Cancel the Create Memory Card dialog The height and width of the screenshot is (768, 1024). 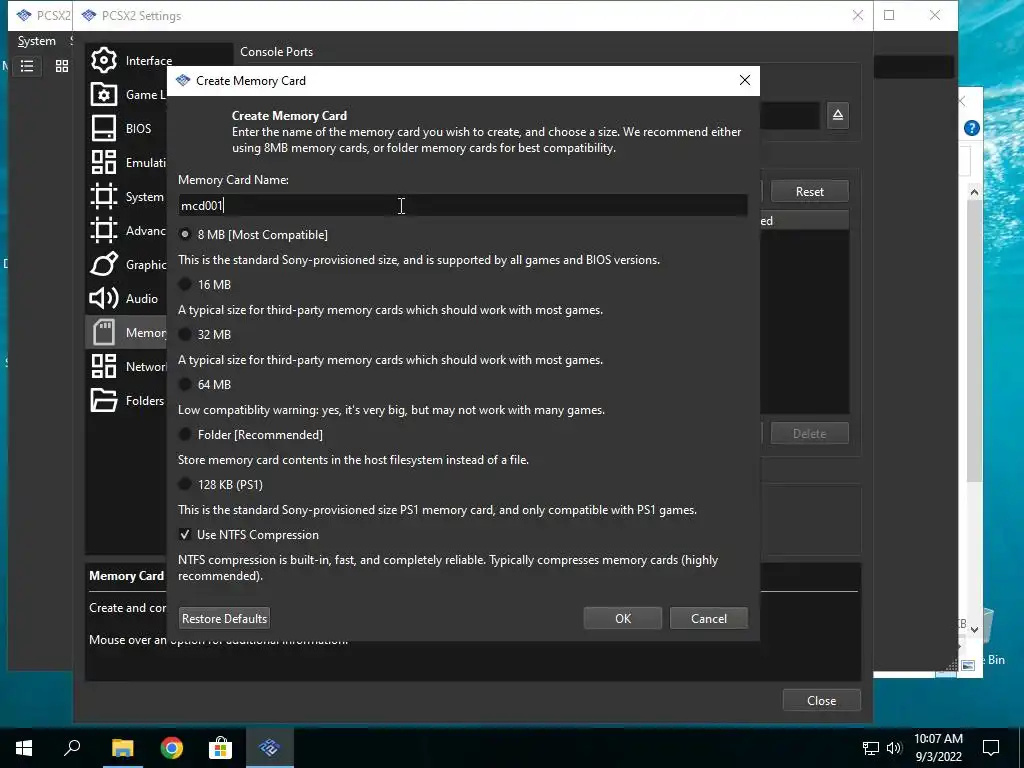709,618
